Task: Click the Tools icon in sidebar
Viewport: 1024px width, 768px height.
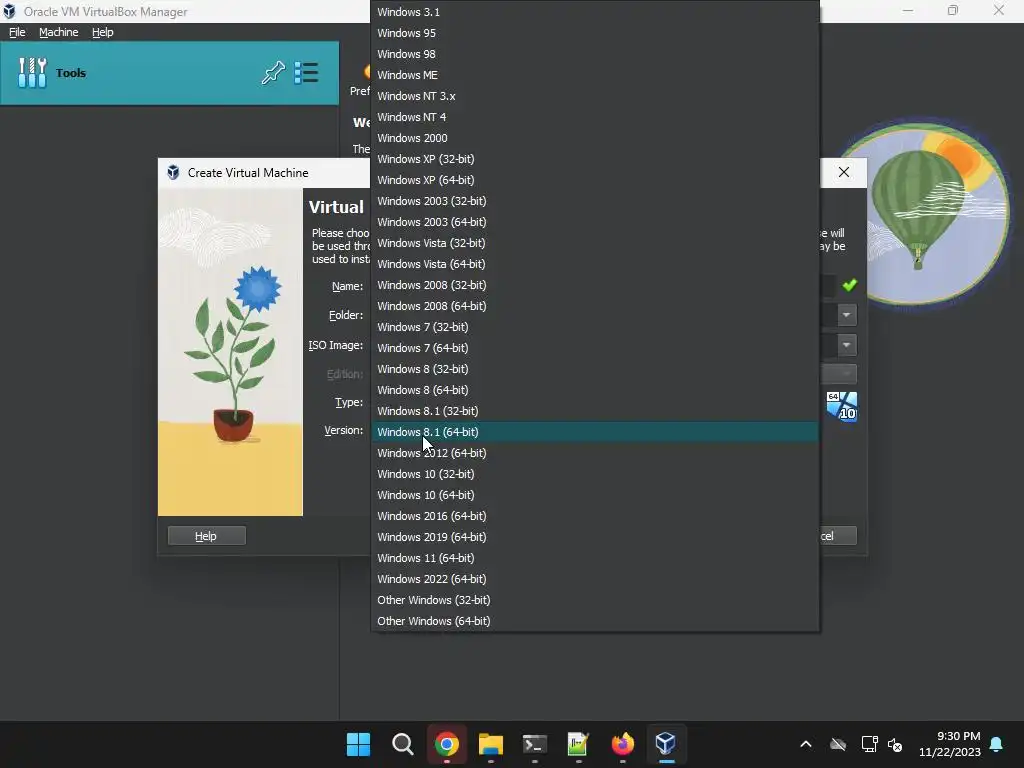Action: pyautogui.click(x=32, y=72)
